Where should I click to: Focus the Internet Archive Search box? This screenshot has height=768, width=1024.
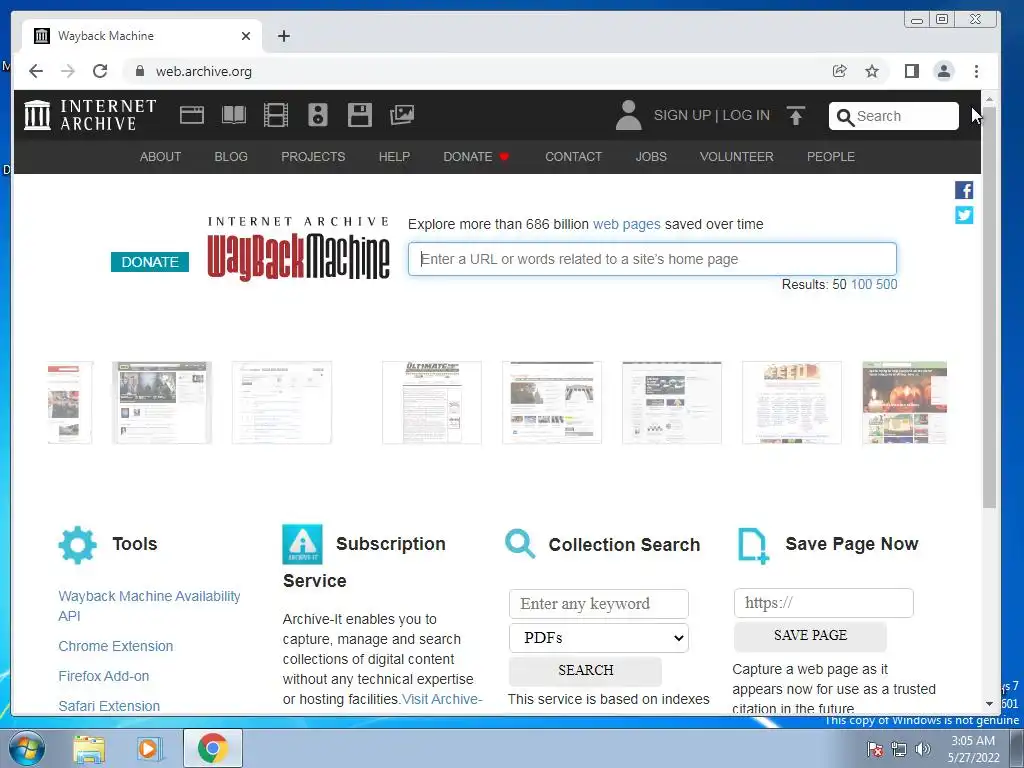click(893, 116)
